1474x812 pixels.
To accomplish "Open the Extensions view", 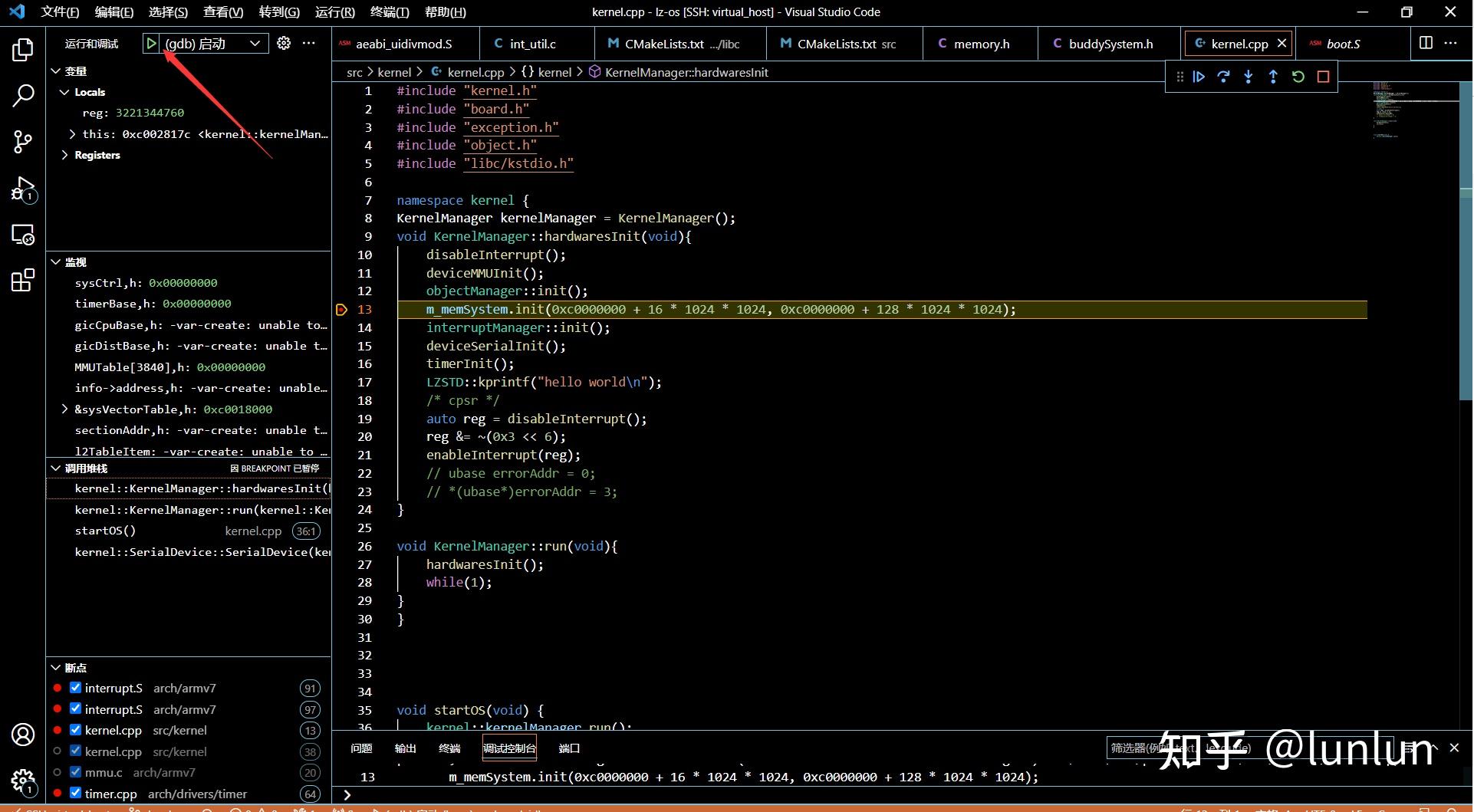I will 23,280.
